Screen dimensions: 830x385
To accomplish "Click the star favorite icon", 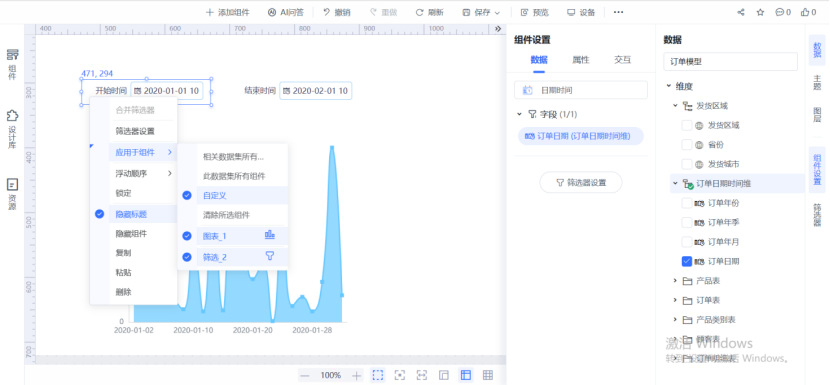I will click(x=760, y=12).
